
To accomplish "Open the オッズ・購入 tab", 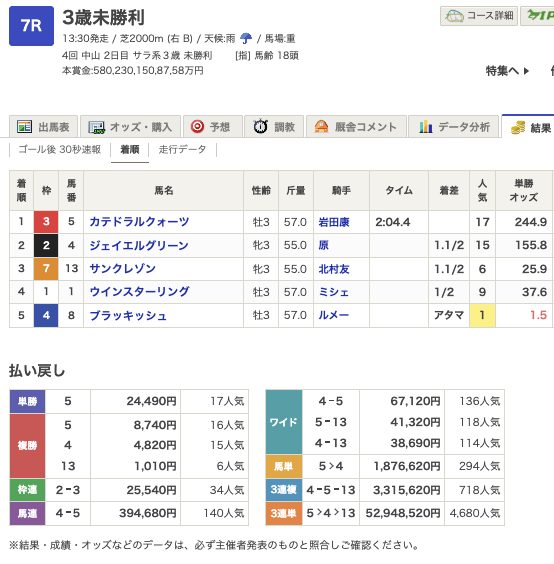I will pos(130,127).
